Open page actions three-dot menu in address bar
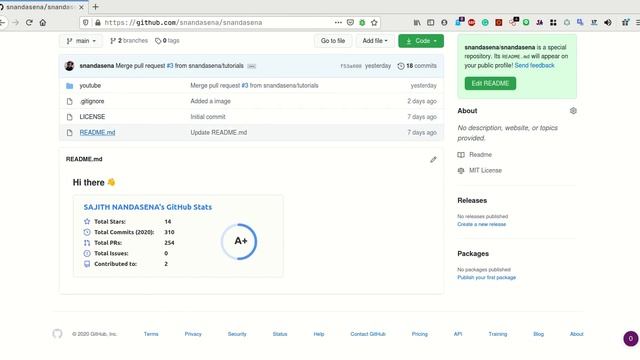Screen dimensions: 640x360 pyautogui.click(x=338, y=22)
